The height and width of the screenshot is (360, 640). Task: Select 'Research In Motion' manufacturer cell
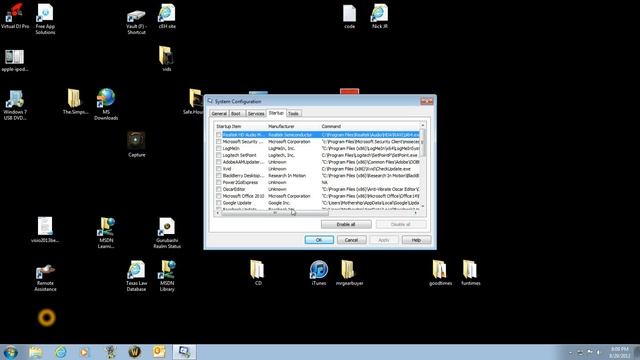(x=287, y=176)
